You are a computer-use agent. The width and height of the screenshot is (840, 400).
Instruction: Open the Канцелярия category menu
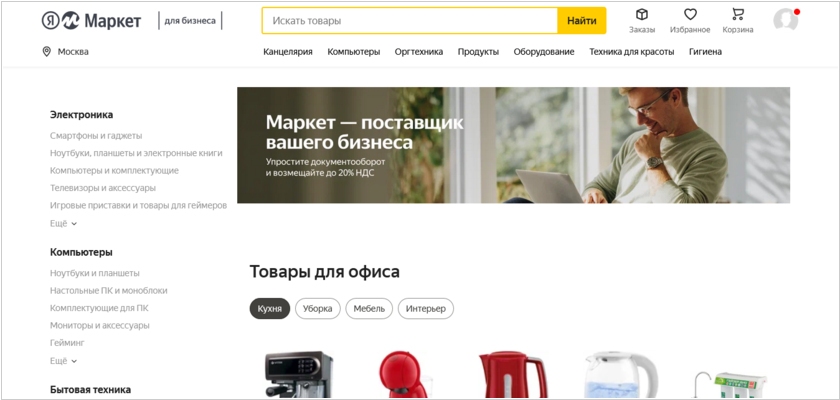tap(288, 52)
